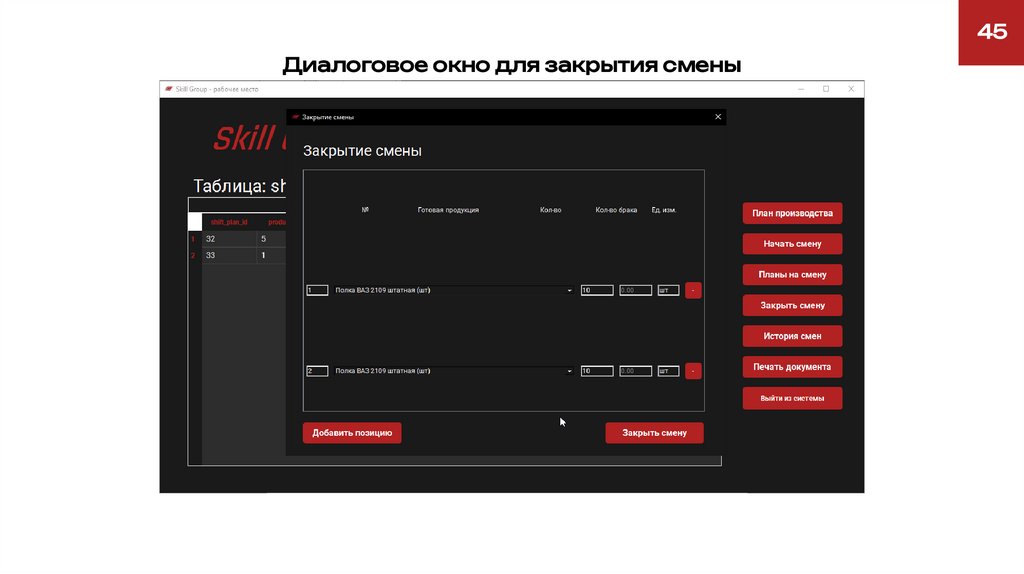The height and width of the screenshot is (574, 1024).
Task: Click the Закрытие смены dialog heading
Action: click(x=362, y=151)
